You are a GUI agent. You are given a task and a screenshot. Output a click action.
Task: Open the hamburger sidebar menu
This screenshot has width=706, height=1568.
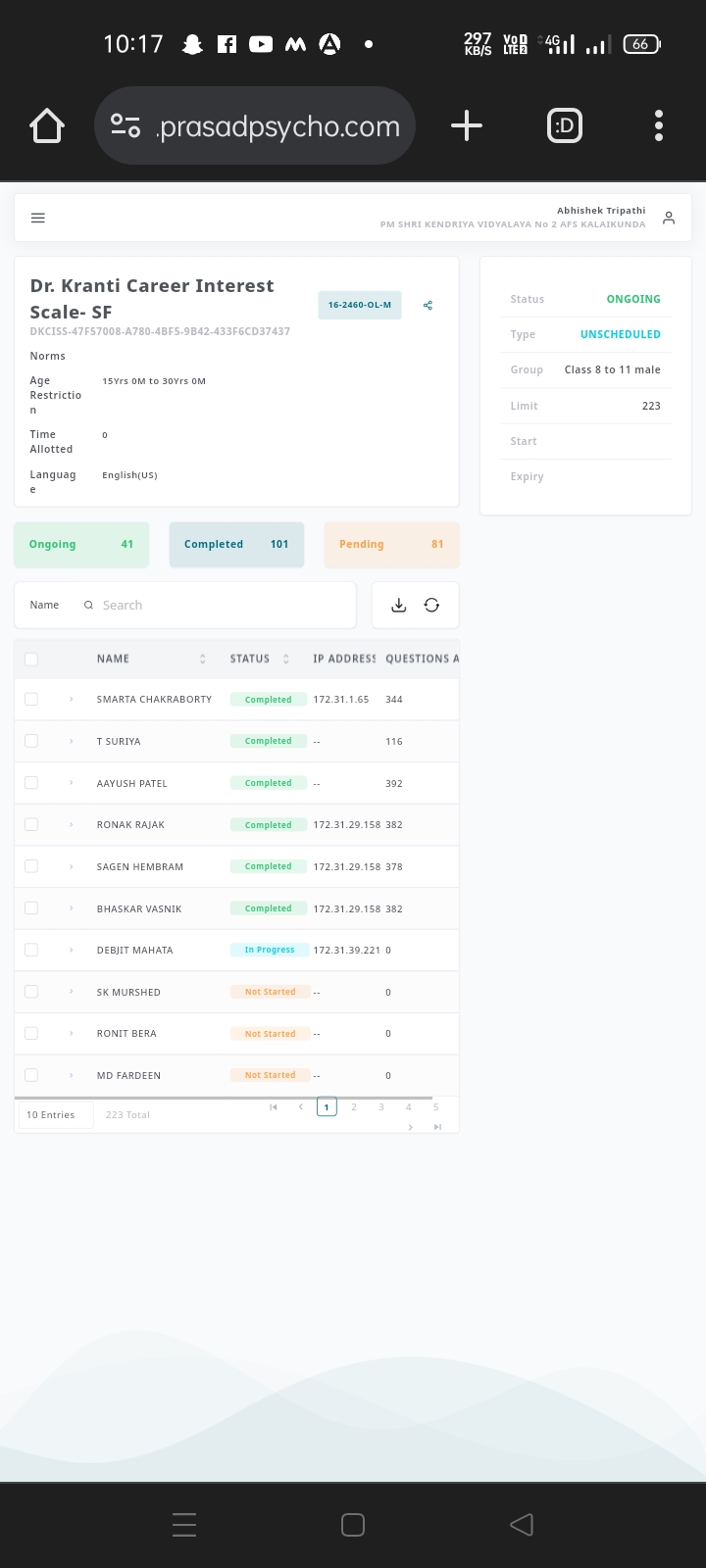pyautogui.click(x=38, y=218)
